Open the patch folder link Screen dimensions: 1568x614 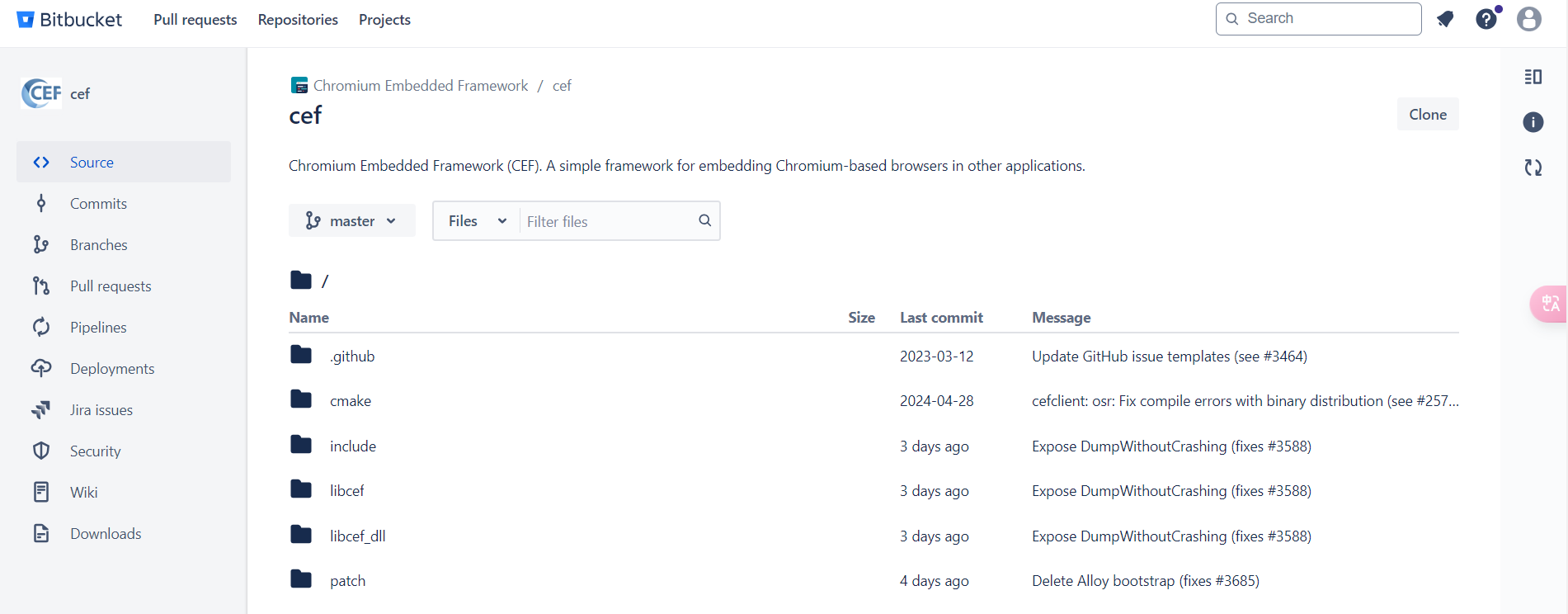[348, 581]
